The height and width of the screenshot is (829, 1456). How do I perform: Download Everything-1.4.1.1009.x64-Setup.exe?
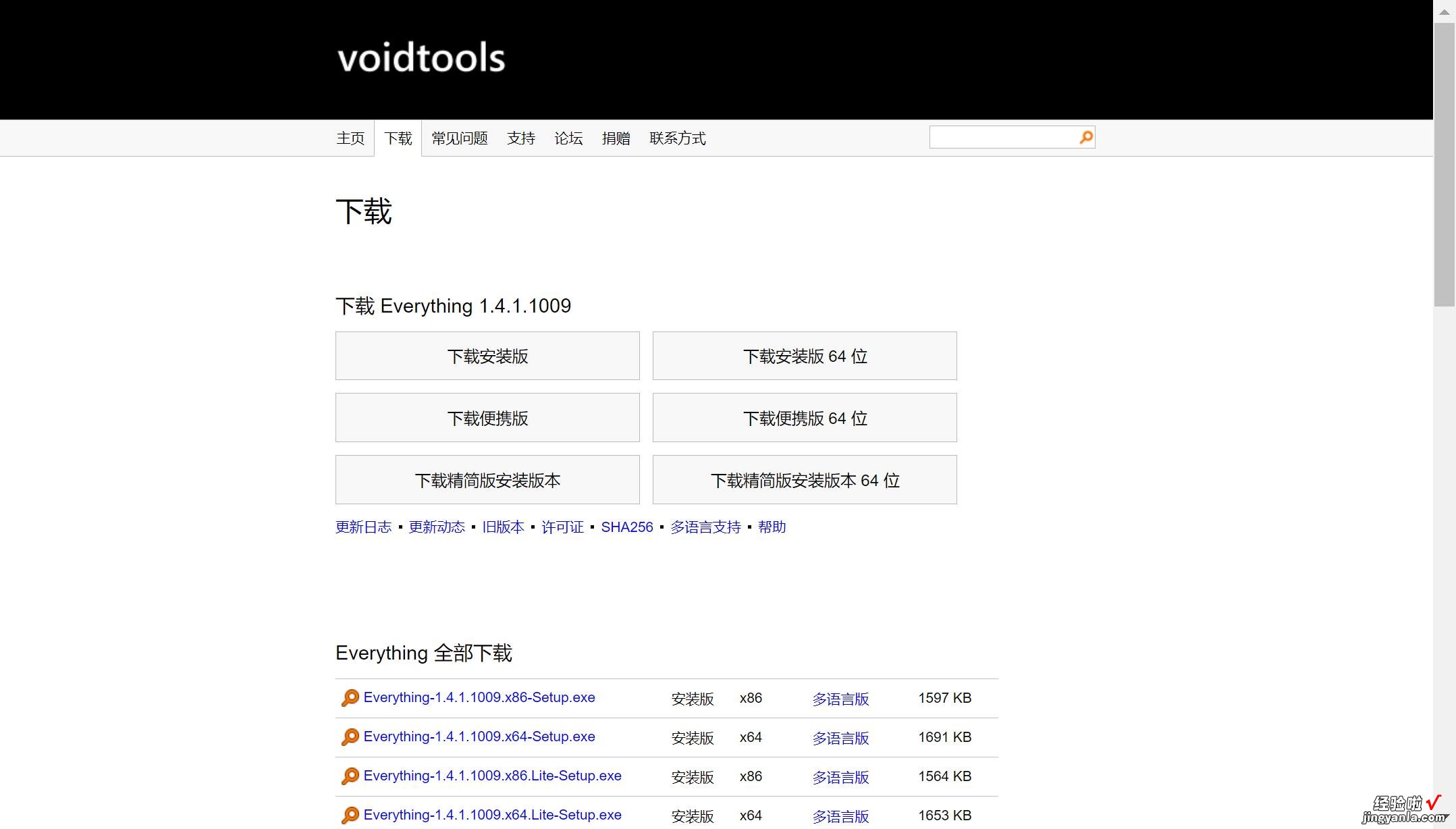point(479,737)
